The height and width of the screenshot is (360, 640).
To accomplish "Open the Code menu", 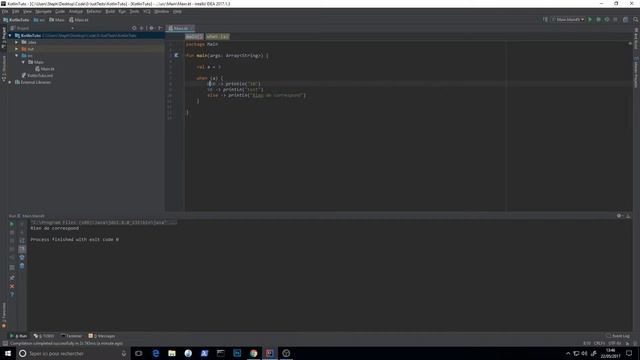I will click(60, 11).
